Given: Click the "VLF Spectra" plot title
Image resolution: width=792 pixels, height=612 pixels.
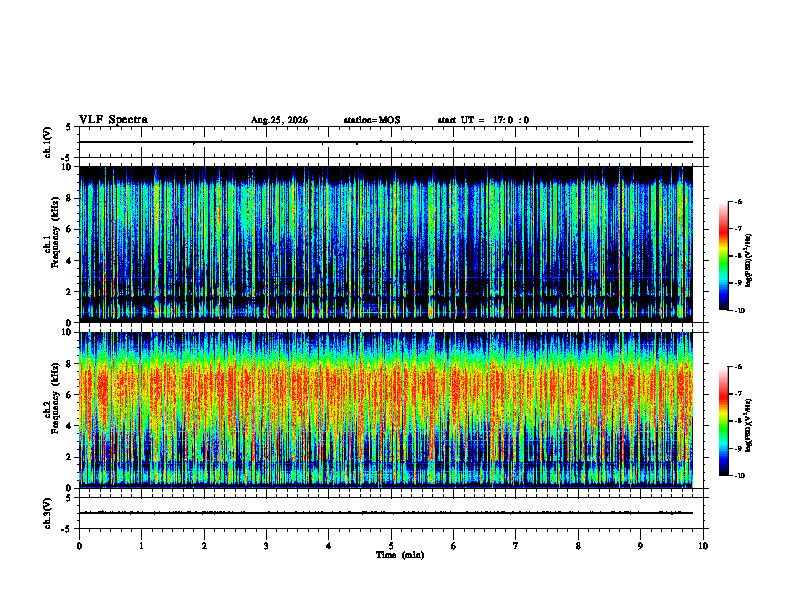Looking at the screenshot, I should (x=113, y=120).
